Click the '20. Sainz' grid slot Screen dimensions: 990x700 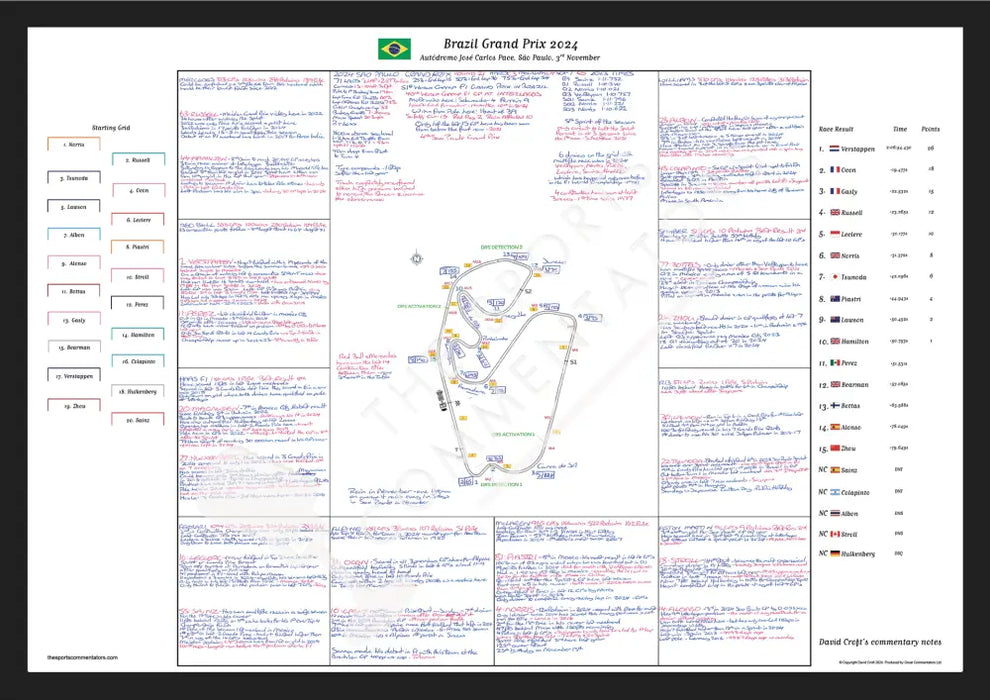click(139, 421)
